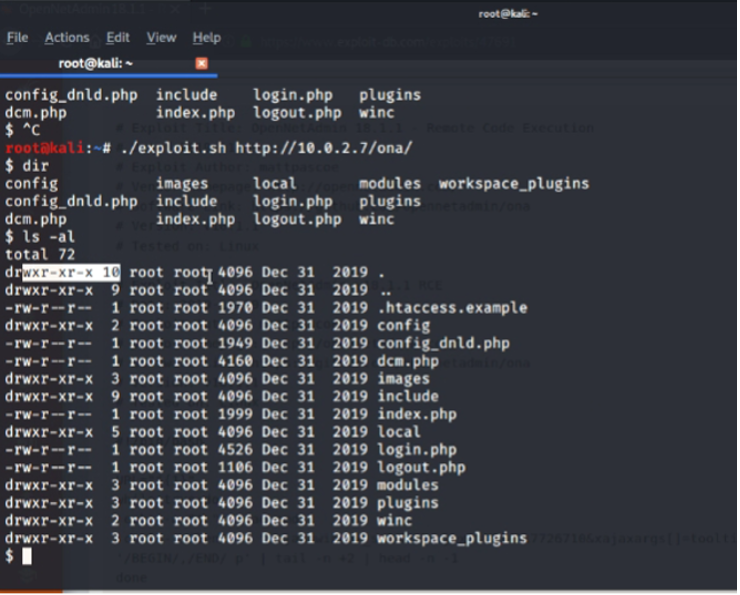740x595 pixels.
Task: Open the Edit menu
Action: click(118, 37)
